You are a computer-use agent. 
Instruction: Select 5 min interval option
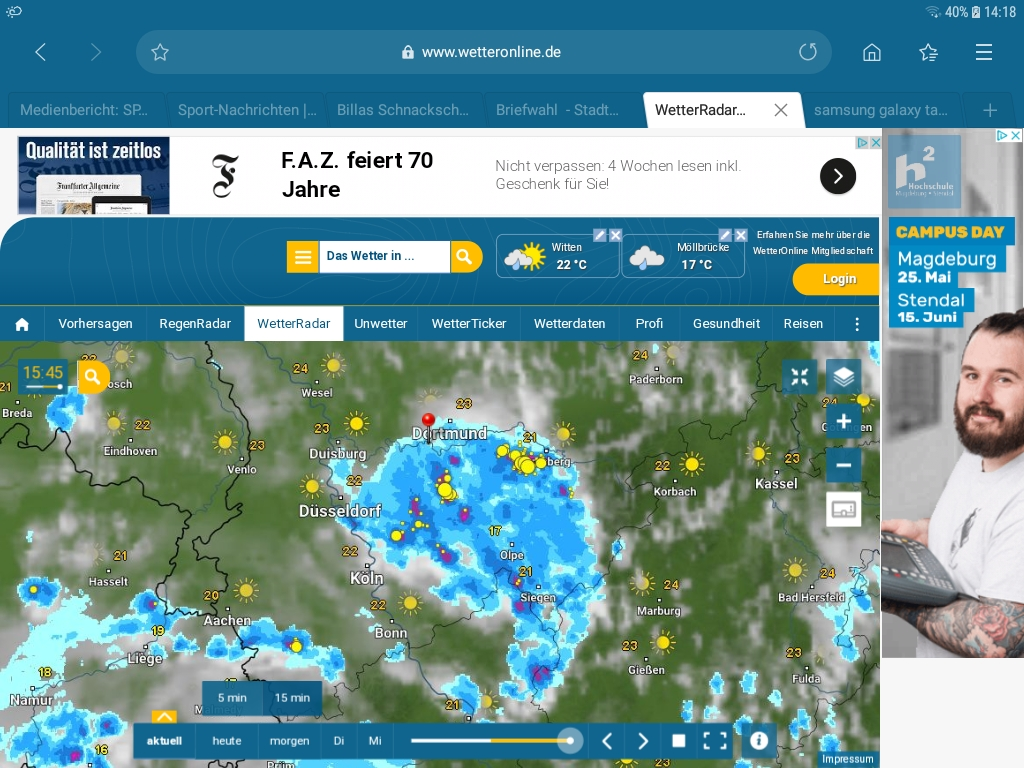coord(232,698)
